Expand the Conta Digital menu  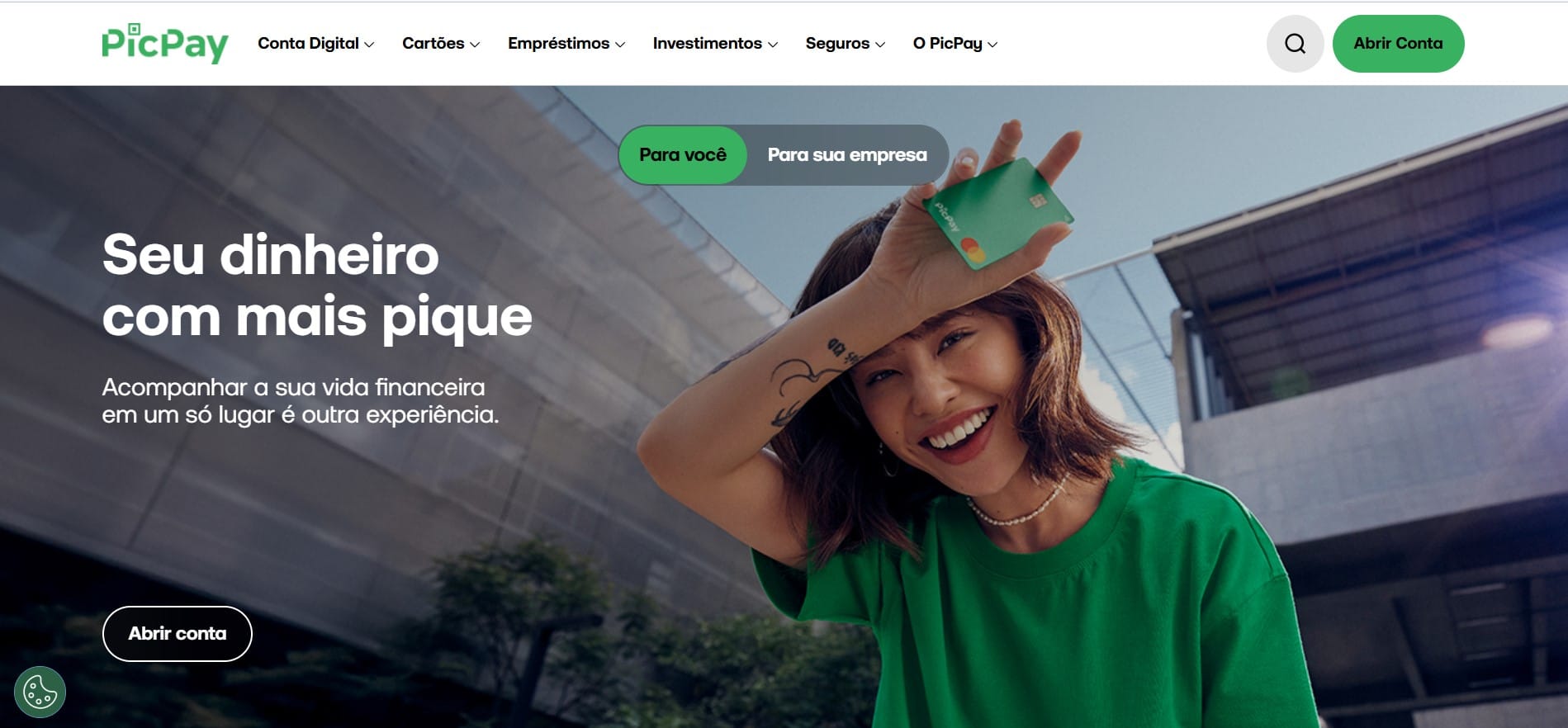click(316, 44)
